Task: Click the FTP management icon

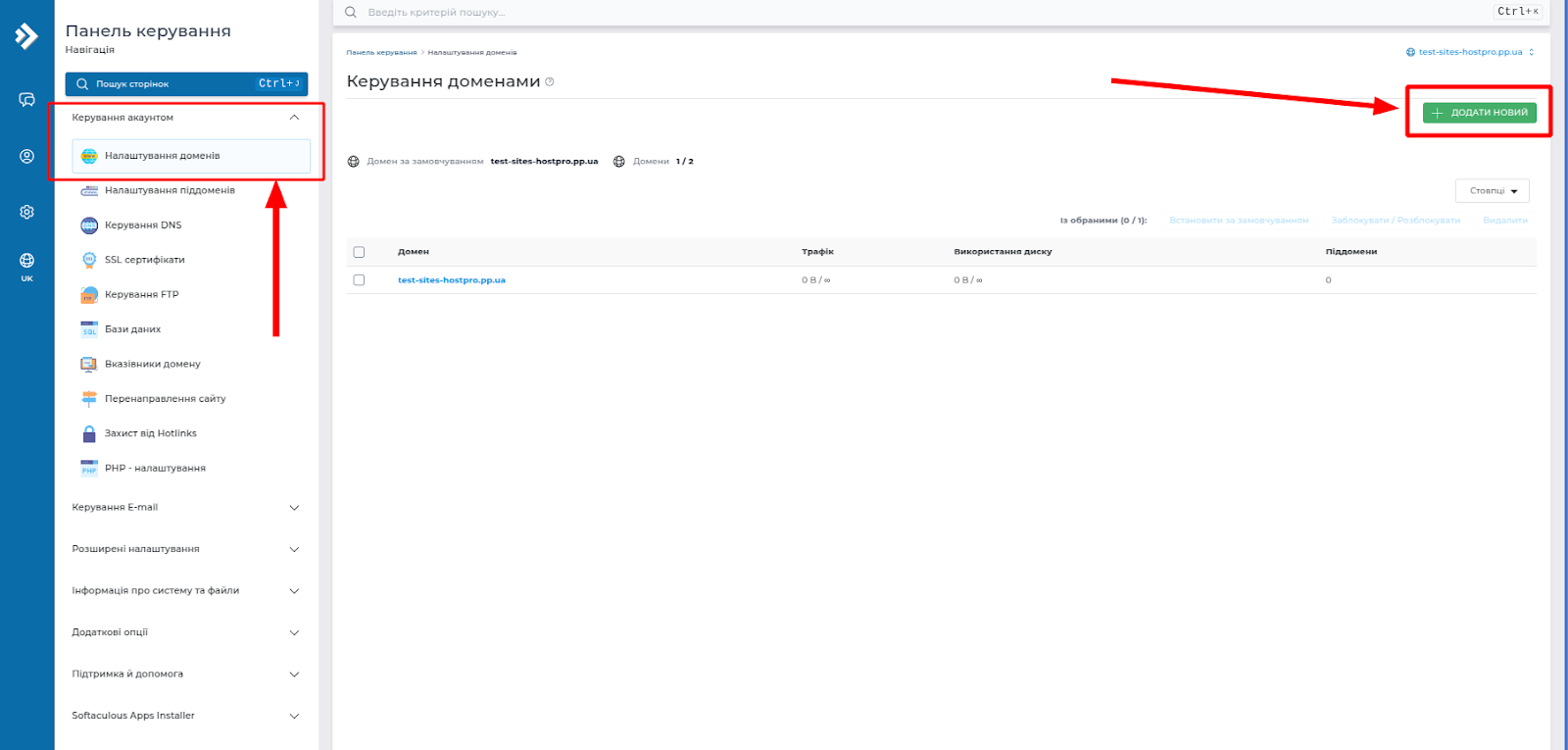Action: coord(89,294)
